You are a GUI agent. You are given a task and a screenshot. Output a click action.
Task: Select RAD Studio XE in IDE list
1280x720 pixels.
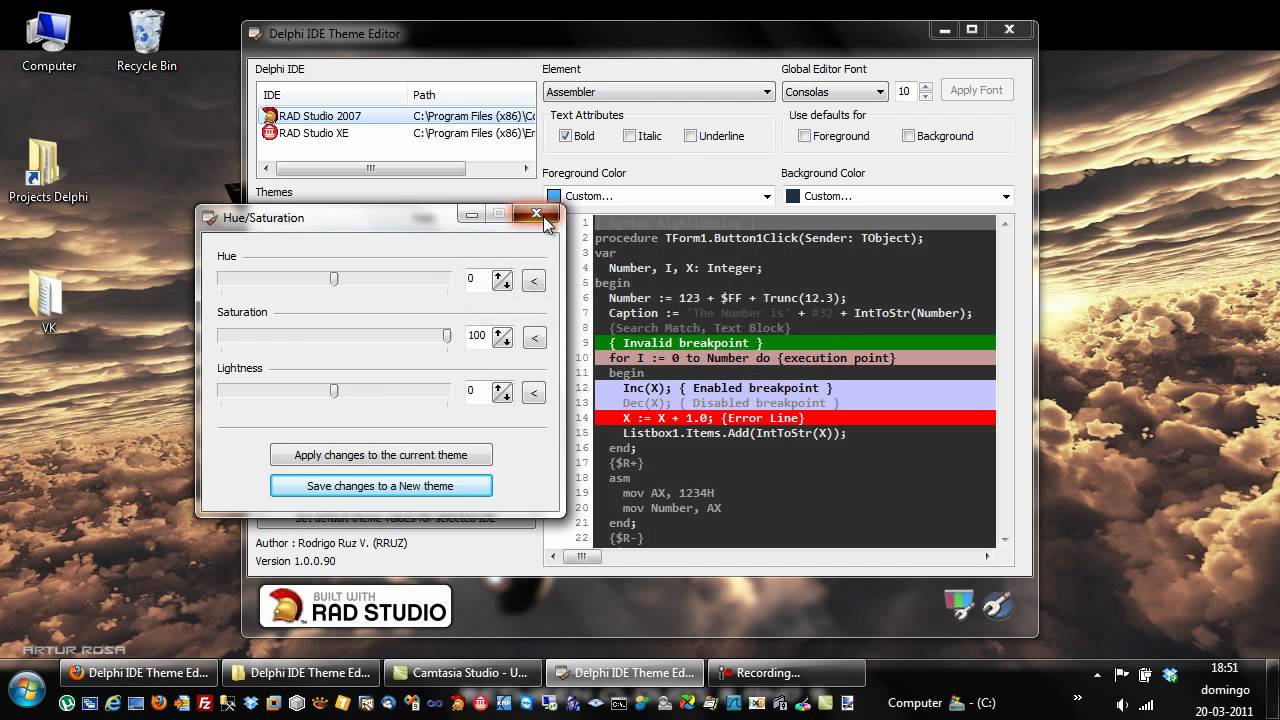[397, 133]
